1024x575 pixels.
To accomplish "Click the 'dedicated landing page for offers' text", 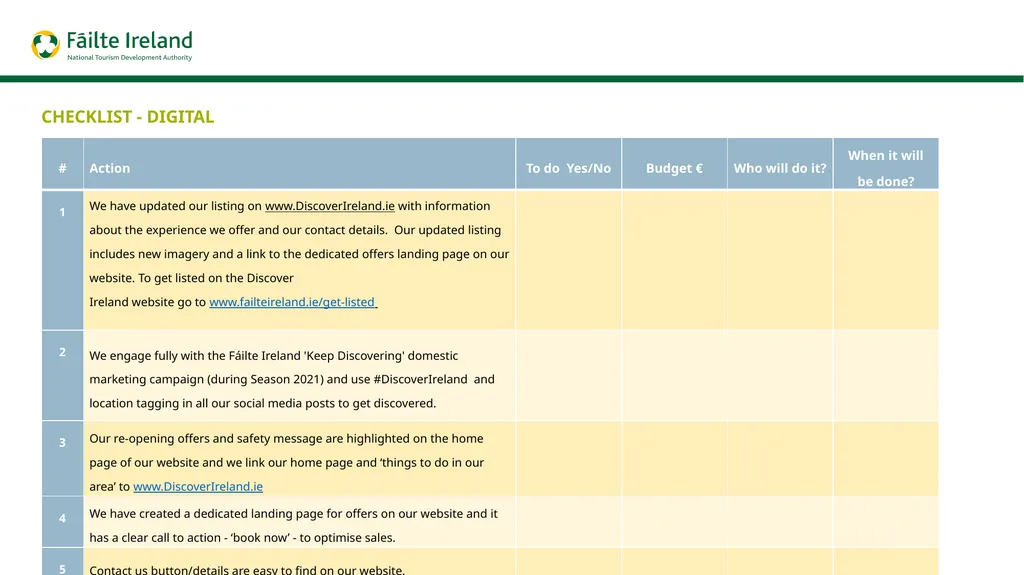I will [294, 525].
